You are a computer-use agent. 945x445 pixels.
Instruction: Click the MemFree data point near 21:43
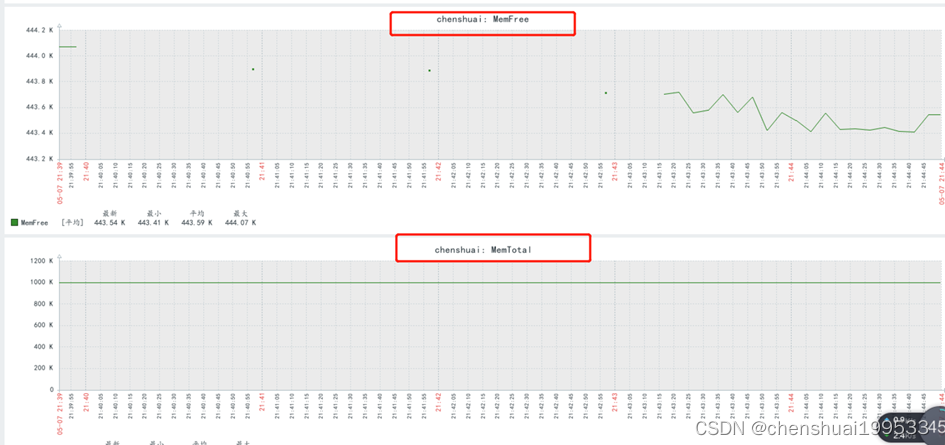pos(606,93)
